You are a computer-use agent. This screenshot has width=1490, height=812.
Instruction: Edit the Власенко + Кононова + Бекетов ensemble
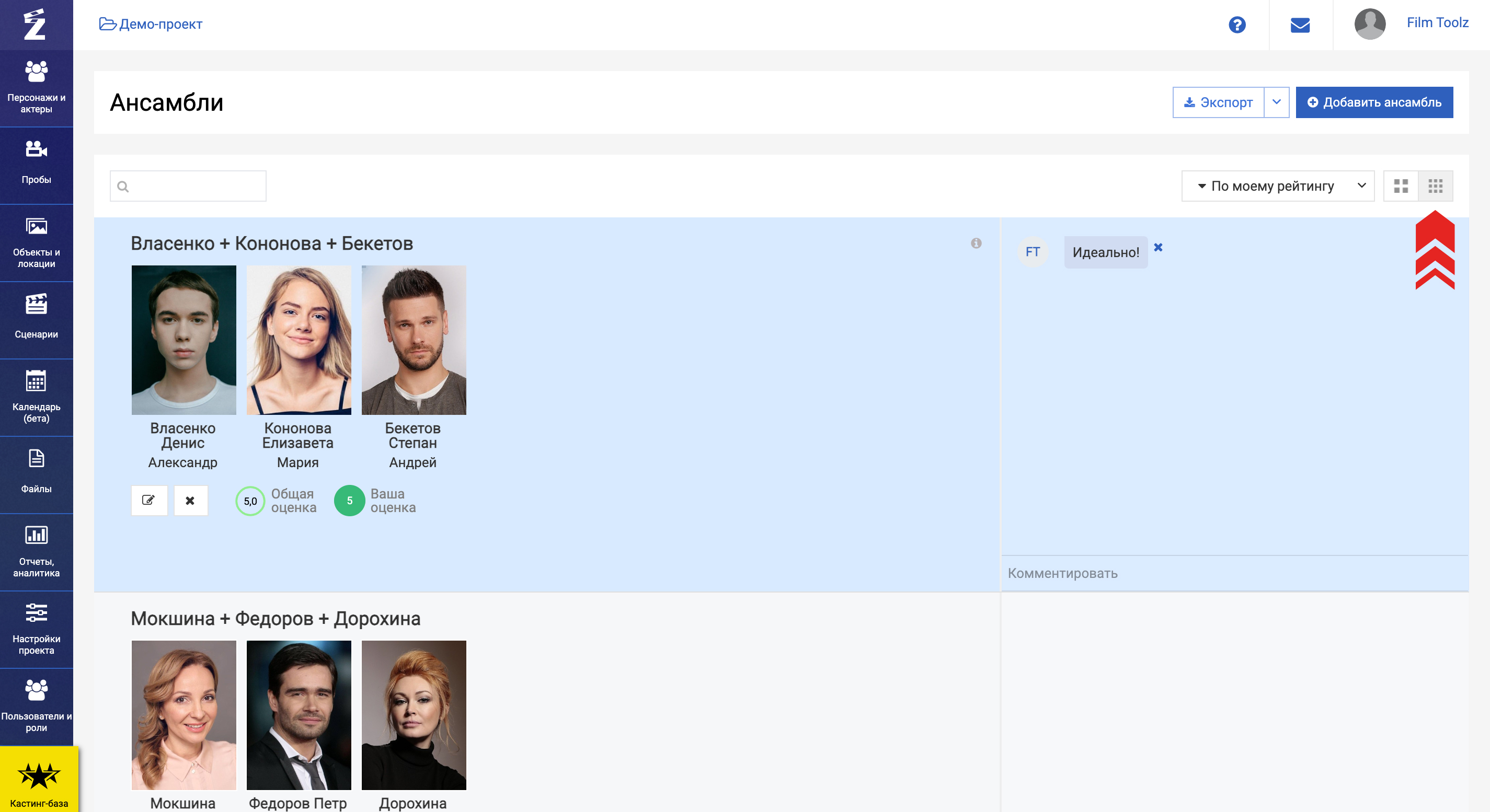click(148, 501)
